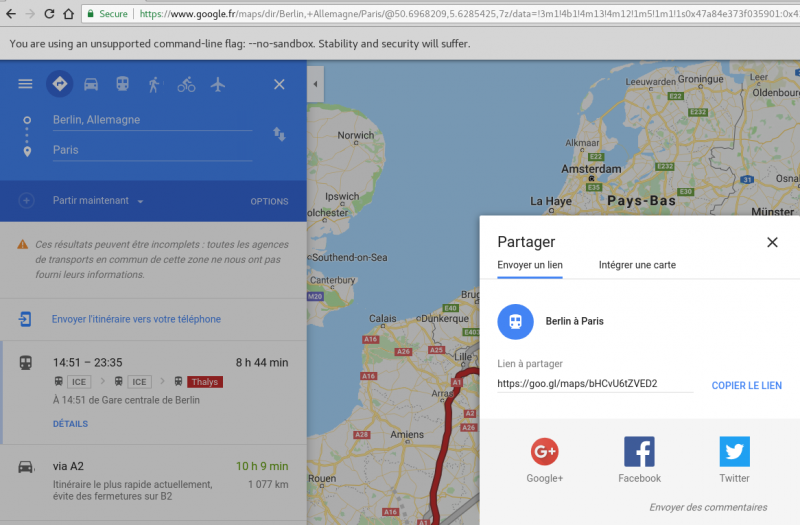Click Envoyer des commentaires link
The width and height of the screenshot is (800, 525).
(708, 508)
